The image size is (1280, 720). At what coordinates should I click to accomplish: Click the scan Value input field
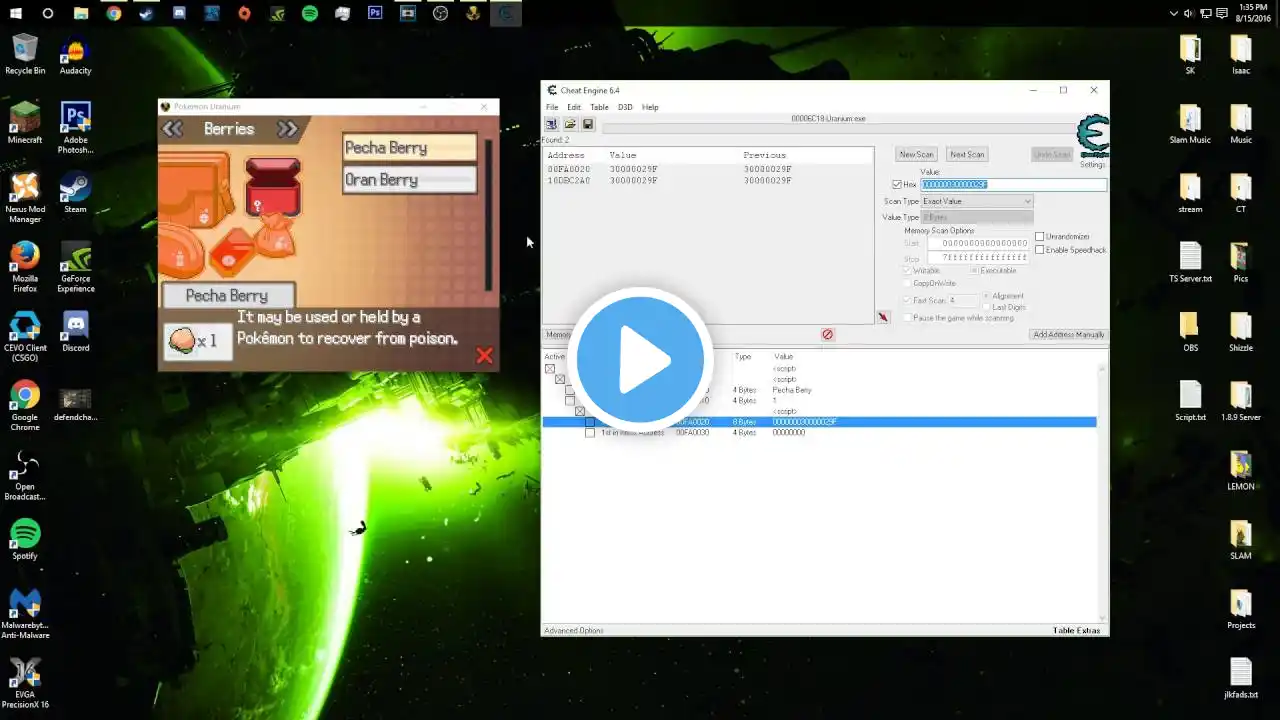coord(1013,185)
